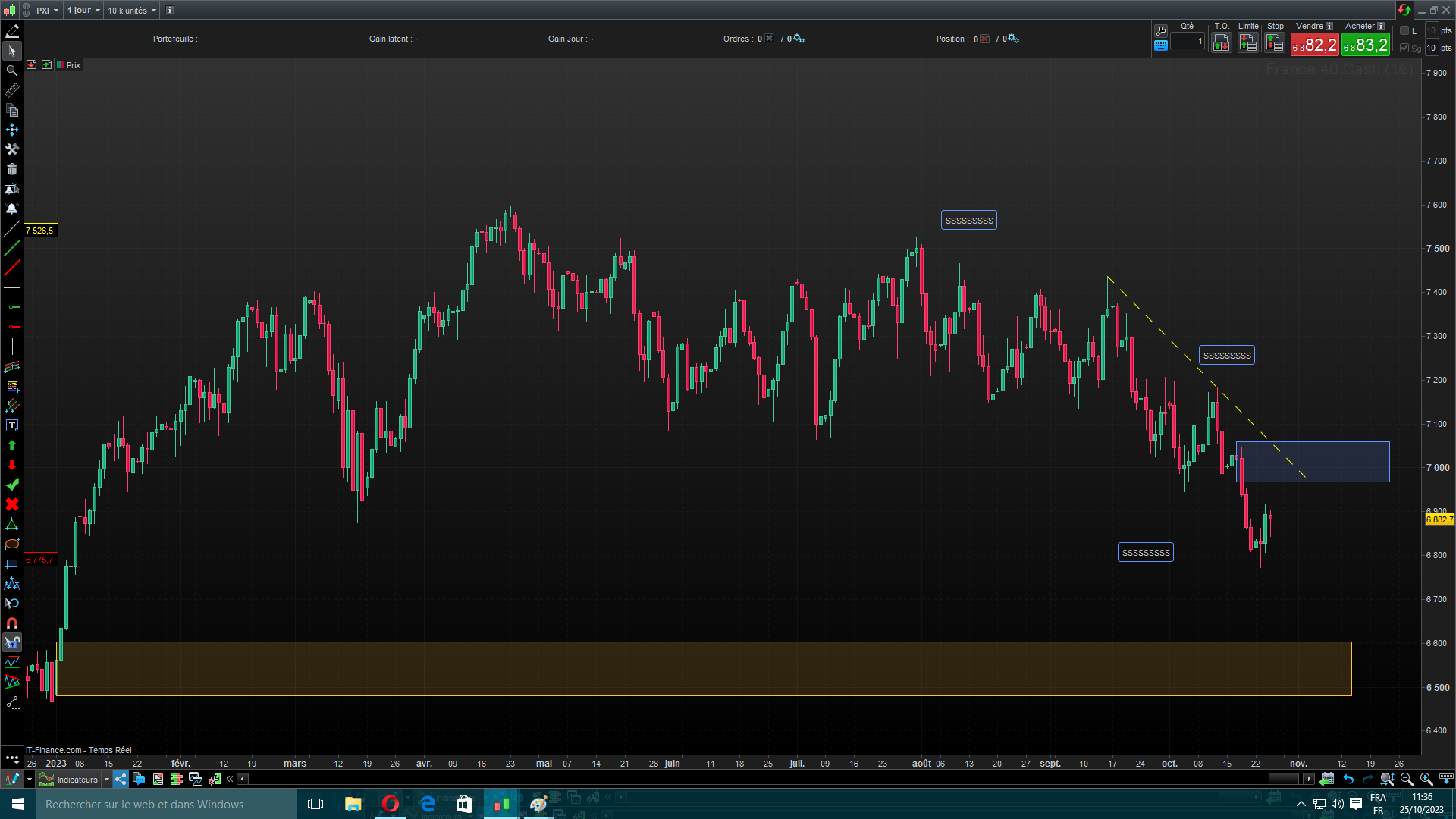Image resolution: width=1456 pixels, height=819 pixels.
Task: Click the Qté quantity input field
Action: point(1188,41)
